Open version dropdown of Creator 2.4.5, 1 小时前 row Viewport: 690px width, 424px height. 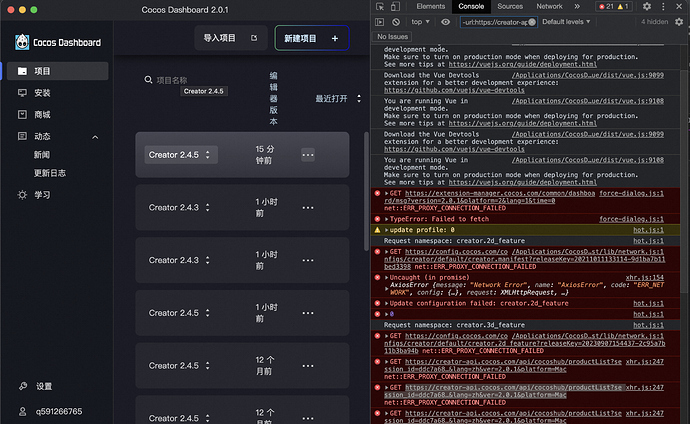[x=179, y=313]
